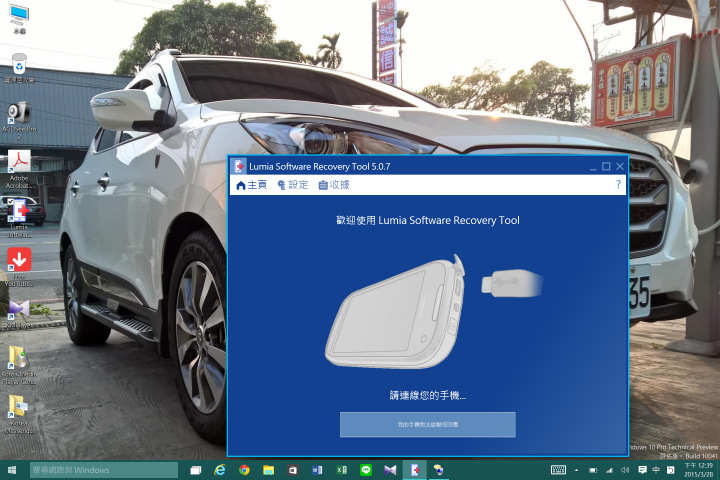Expand the hidden system tray icons

pos(576,470)
